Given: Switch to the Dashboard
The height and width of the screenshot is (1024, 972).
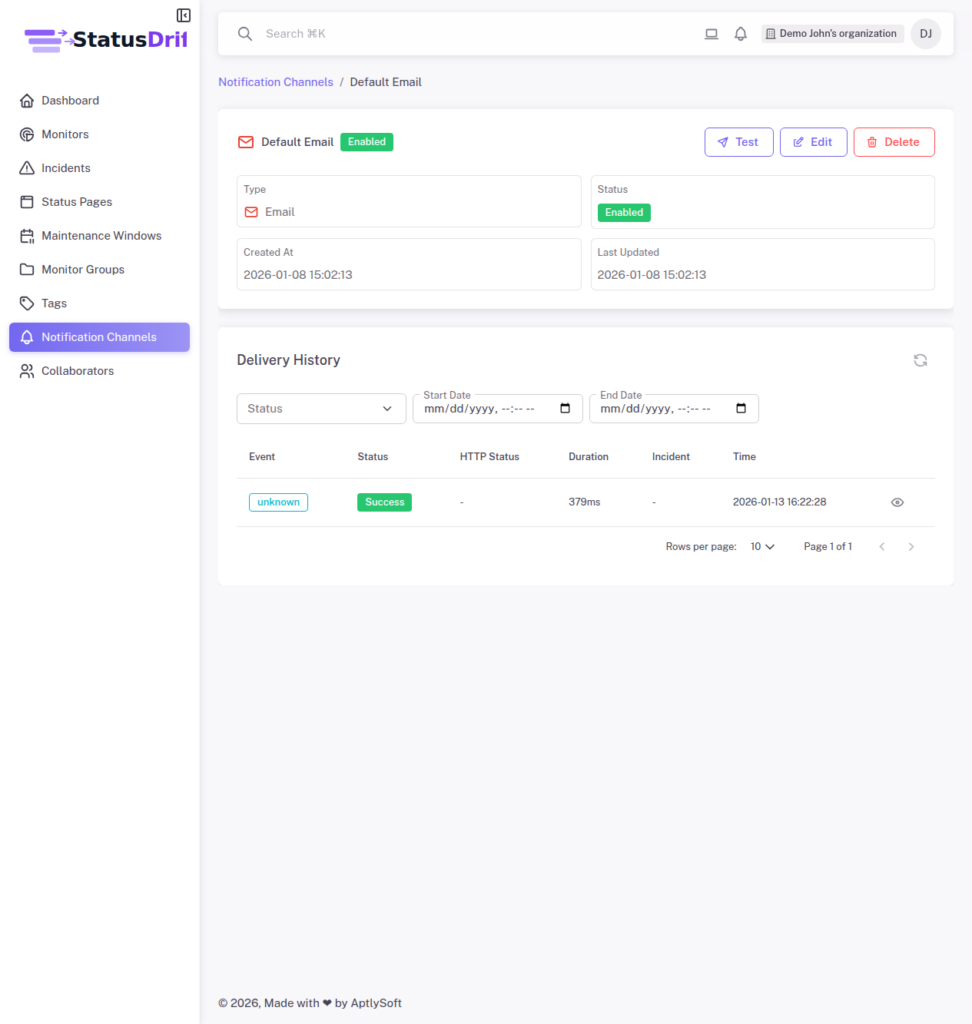Looking at the screenshot, I should (x=71, y=100).
